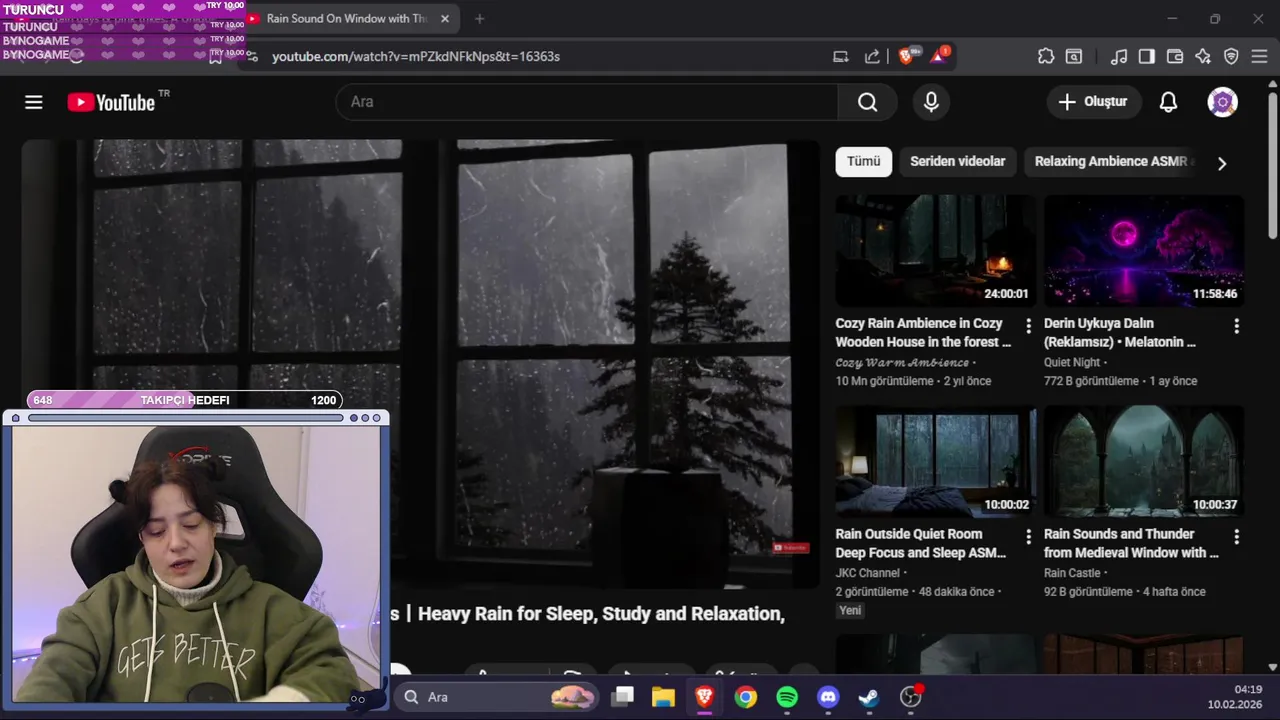
Task: Click the browser address bar URL
Action: tap(416, 57)
